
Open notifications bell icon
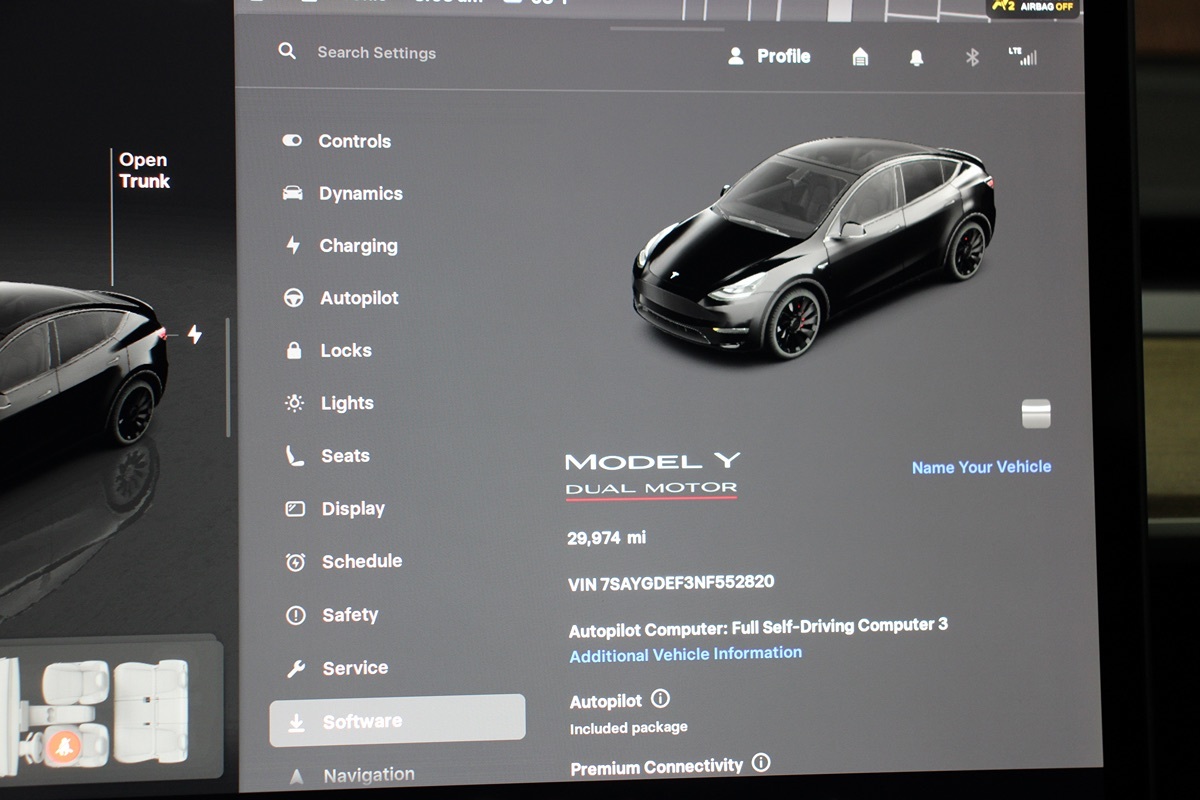[x=916, y=57]
